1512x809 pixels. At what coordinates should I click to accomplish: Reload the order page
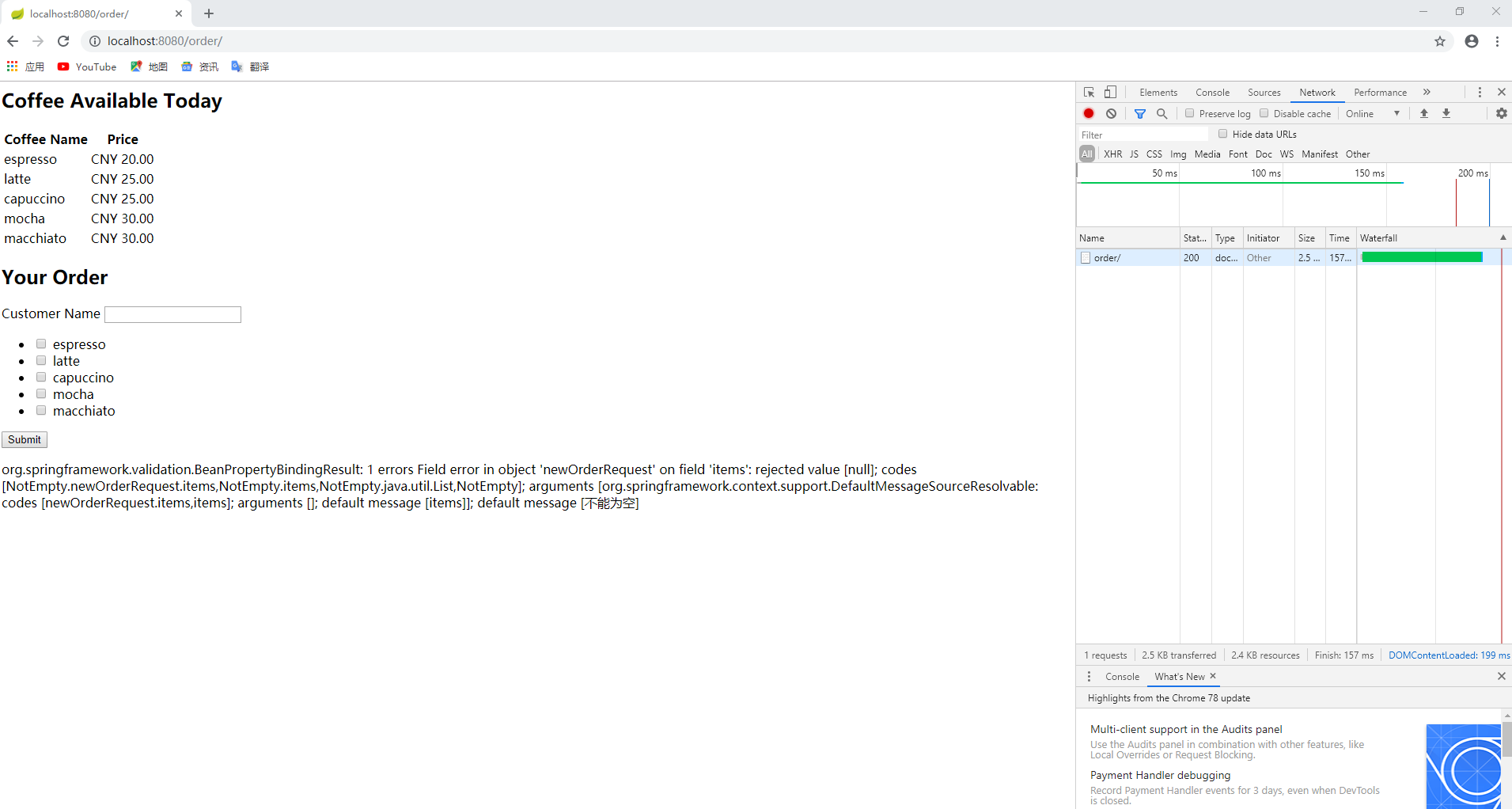(x=63, y=41)
